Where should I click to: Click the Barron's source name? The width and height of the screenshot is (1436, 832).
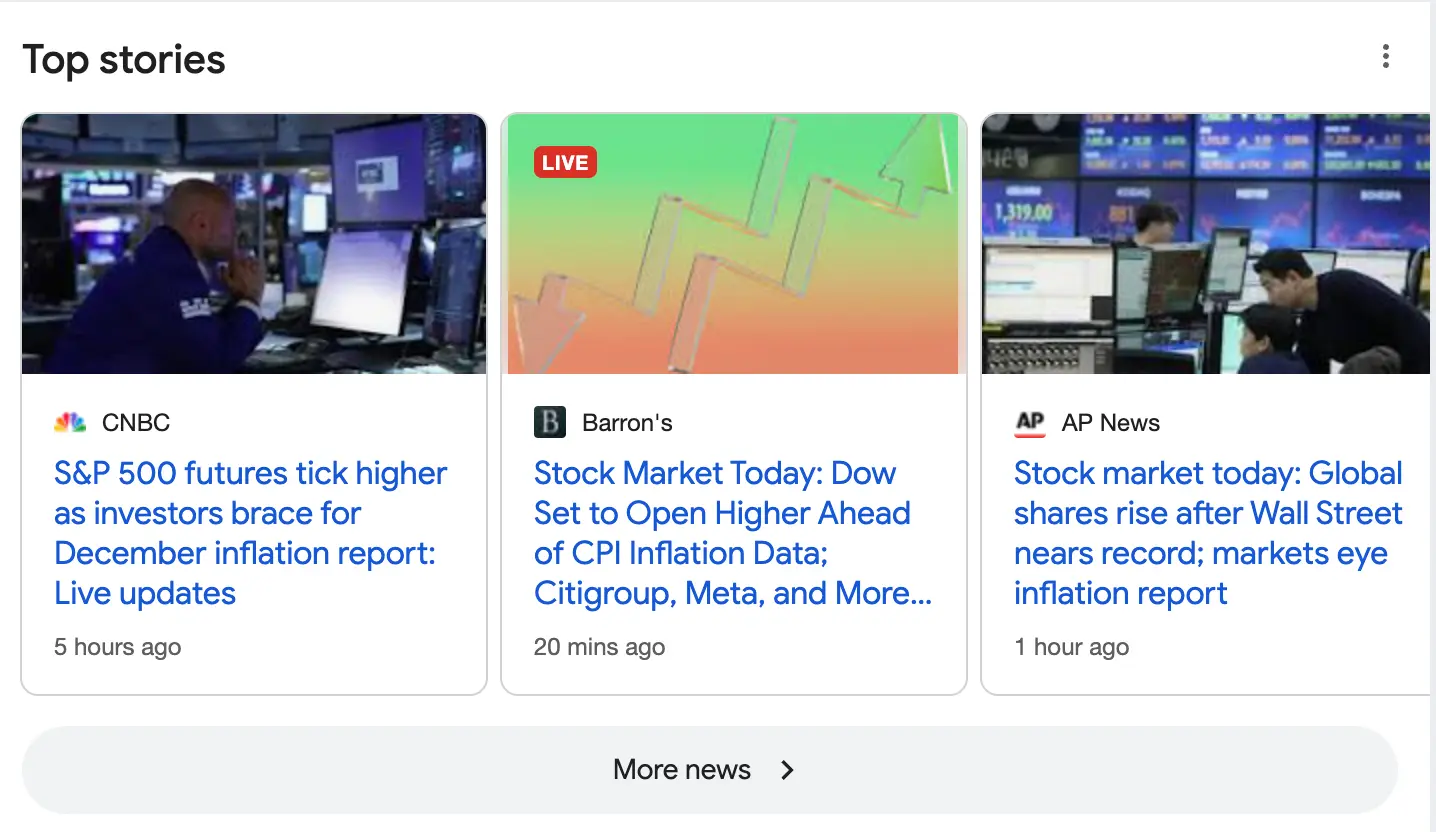coord(627,423)
